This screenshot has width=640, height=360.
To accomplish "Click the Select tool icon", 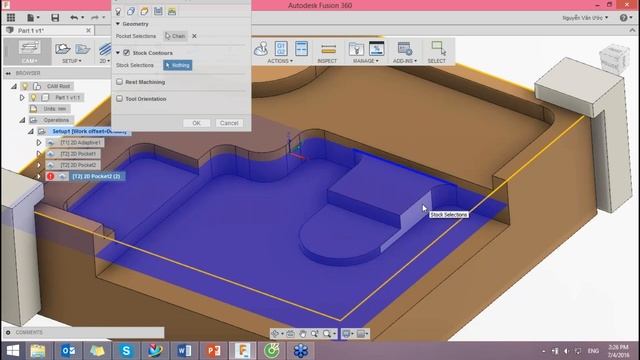I will click(x=438, y=48).
